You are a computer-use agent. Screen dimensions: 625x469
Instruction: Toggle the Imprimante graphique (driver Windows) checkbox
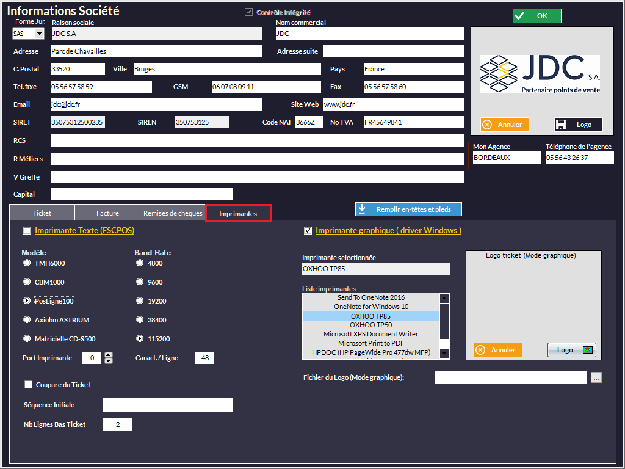point(307,231)
